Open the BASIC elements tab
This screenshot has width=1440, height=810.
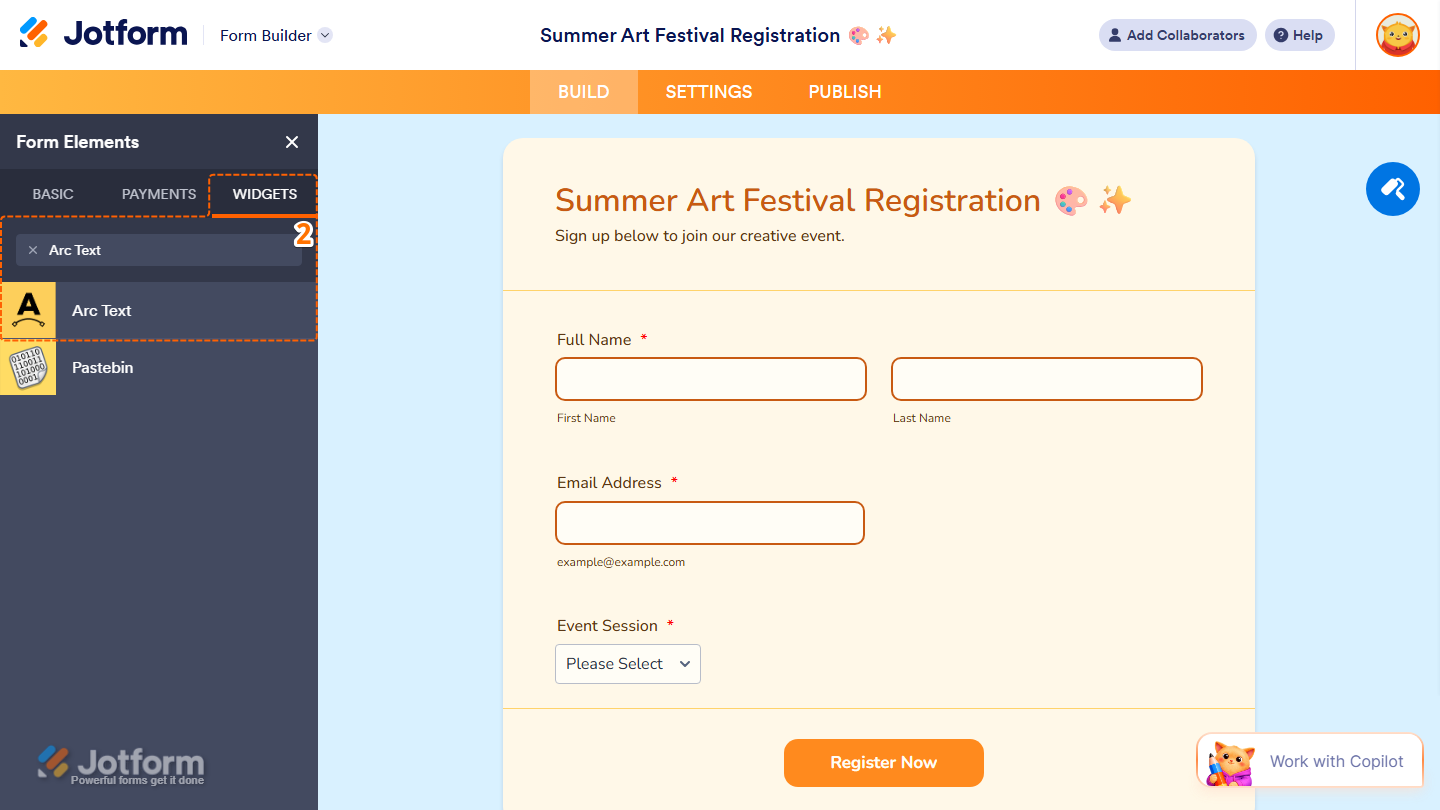(53, 194)
